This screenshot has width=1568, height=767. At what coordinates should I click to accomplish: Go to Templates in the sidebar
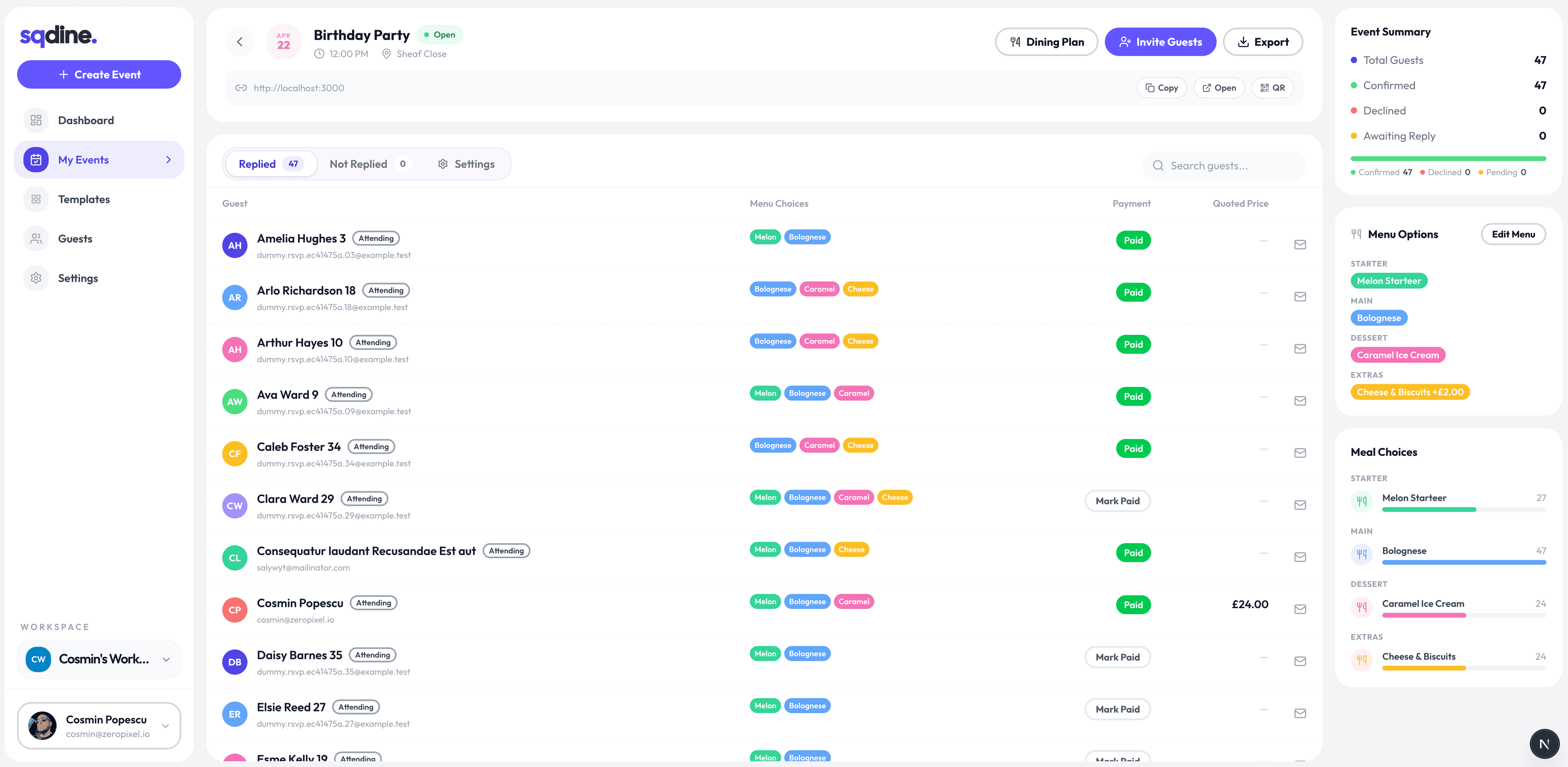pos(84,199)
